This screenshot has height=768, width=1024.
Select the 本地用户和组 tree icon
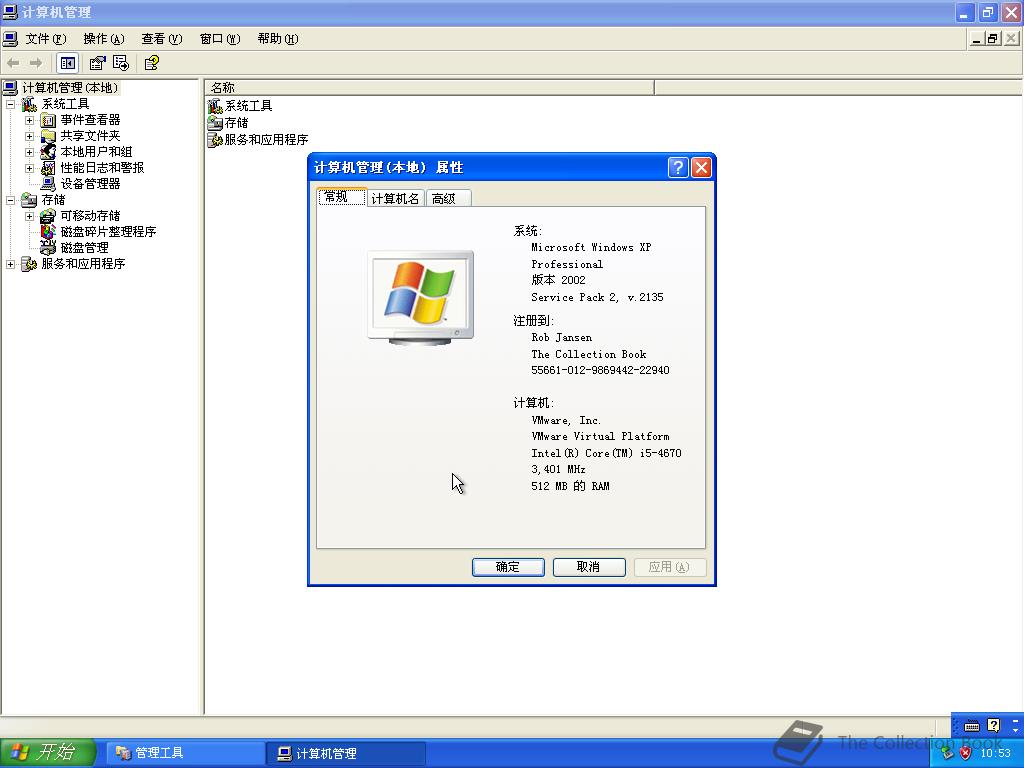pyautogui.click(x=48, y=152)
